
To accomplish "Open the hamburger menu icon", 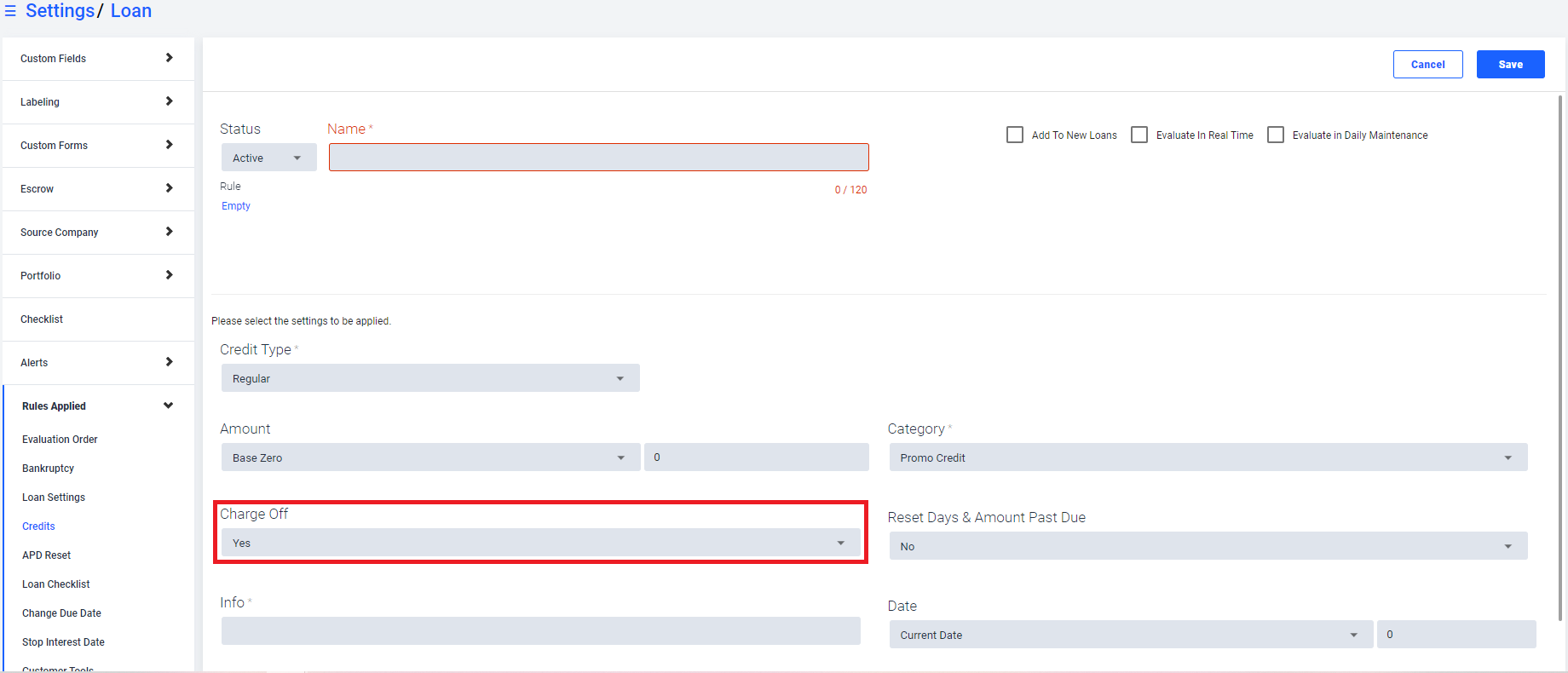I will 10,11.
